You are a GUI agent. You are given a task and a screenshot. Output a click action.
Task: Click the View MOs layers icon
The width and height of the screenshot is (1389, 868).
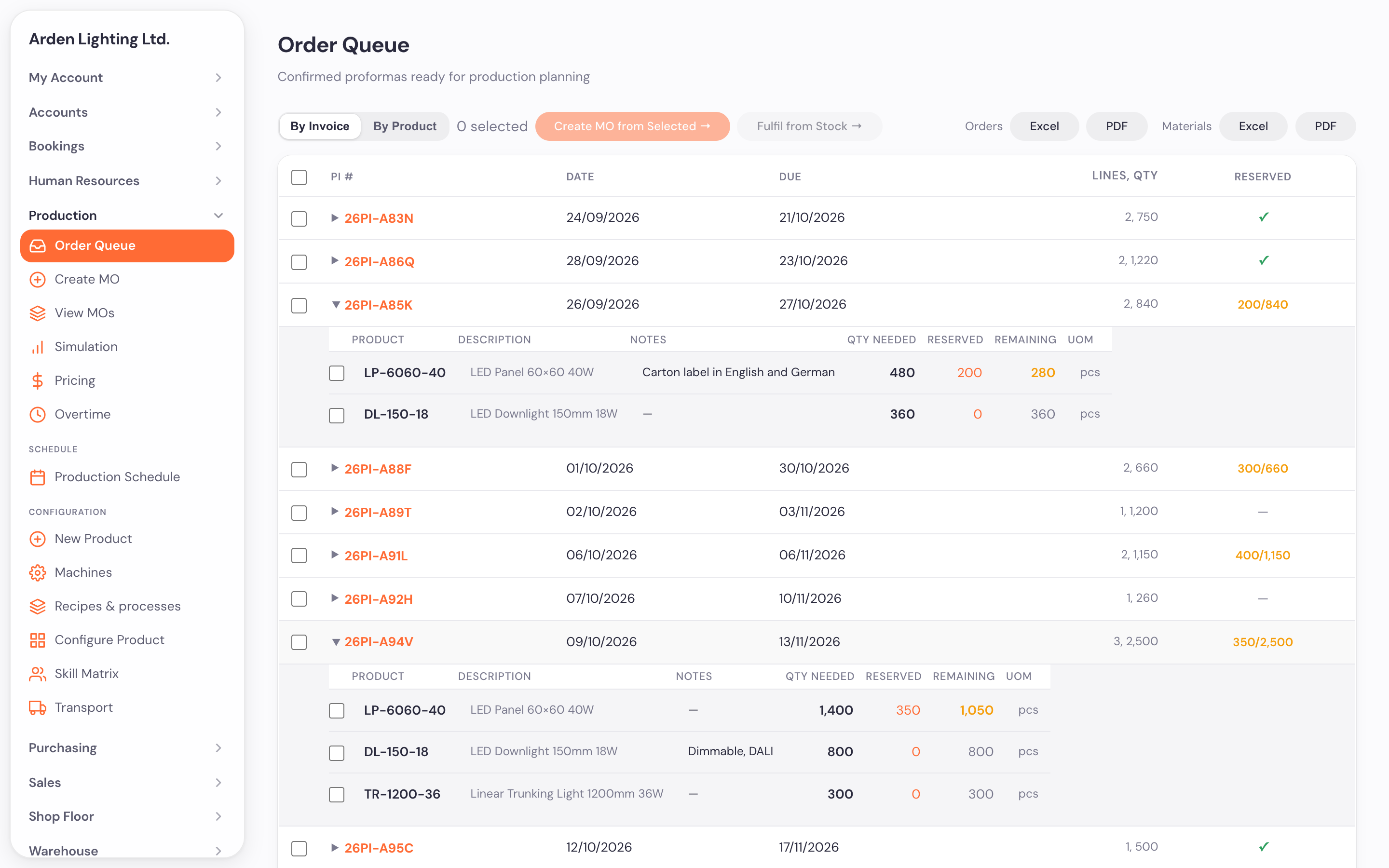click(37, 313)
